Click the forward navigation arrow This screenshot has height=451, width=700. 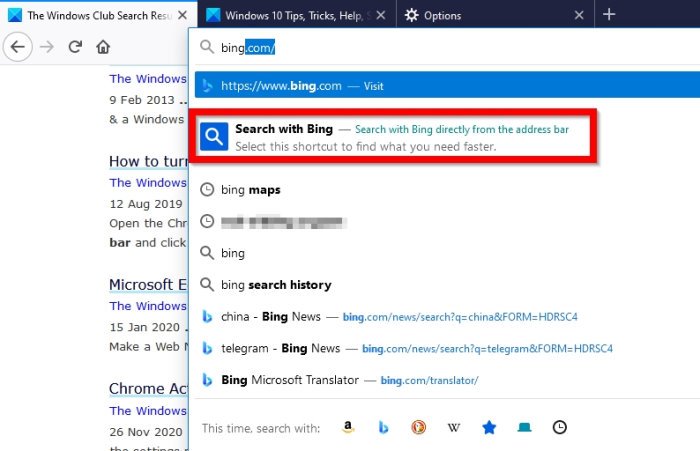[46, 47]
